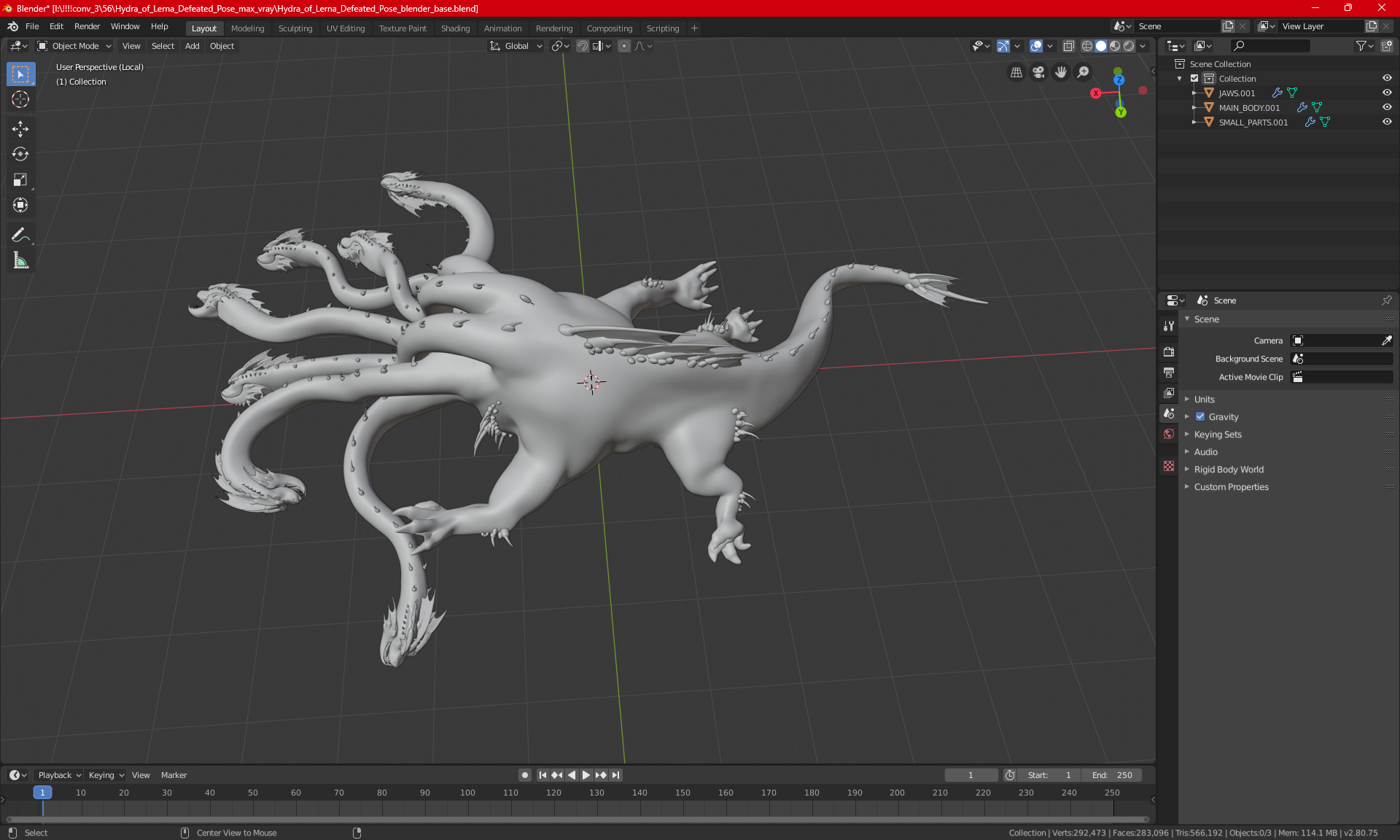This screenshot has width=1400, height=840.
Task: Switch to the Shading workspace tab
Action: click(455, 28)
